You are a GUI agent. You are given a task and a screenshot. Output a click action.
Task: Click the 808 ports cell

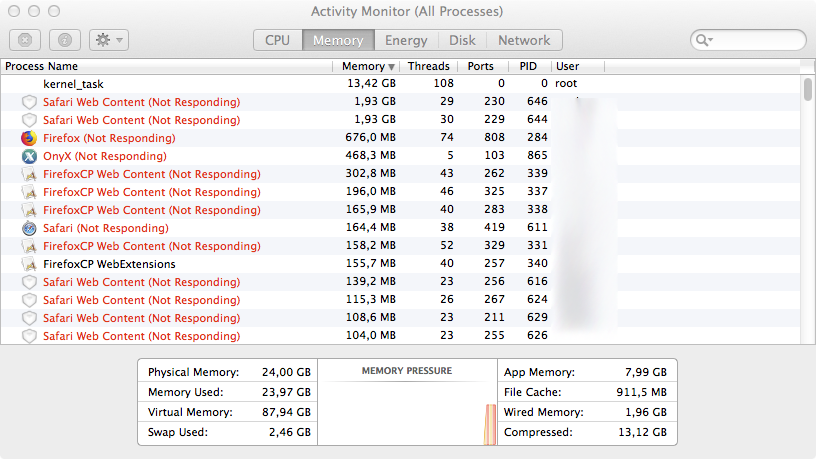pos(494,137)
